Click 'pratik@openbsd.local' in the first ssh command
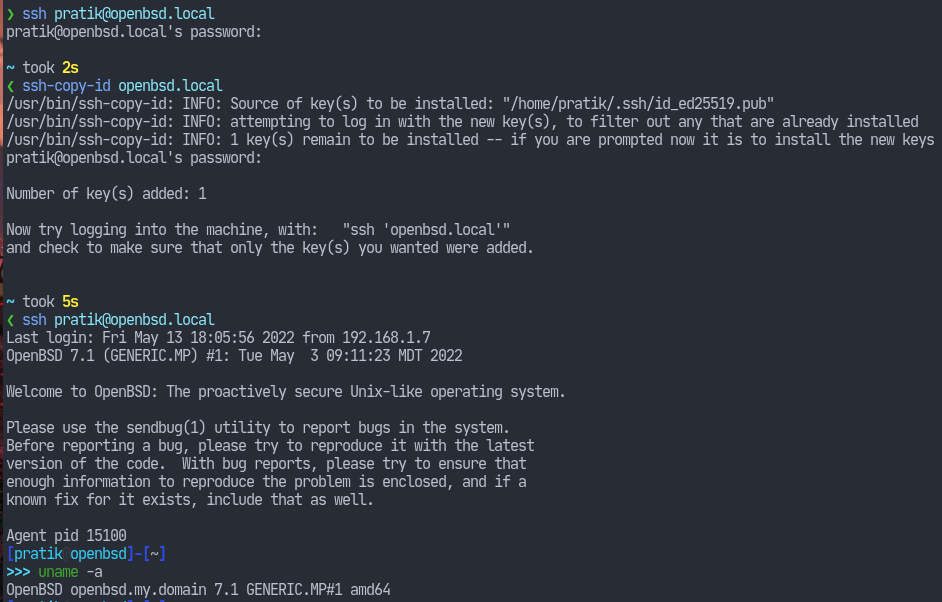The width and height of the screenshot is (942, 602). click(x=134, y=14)
